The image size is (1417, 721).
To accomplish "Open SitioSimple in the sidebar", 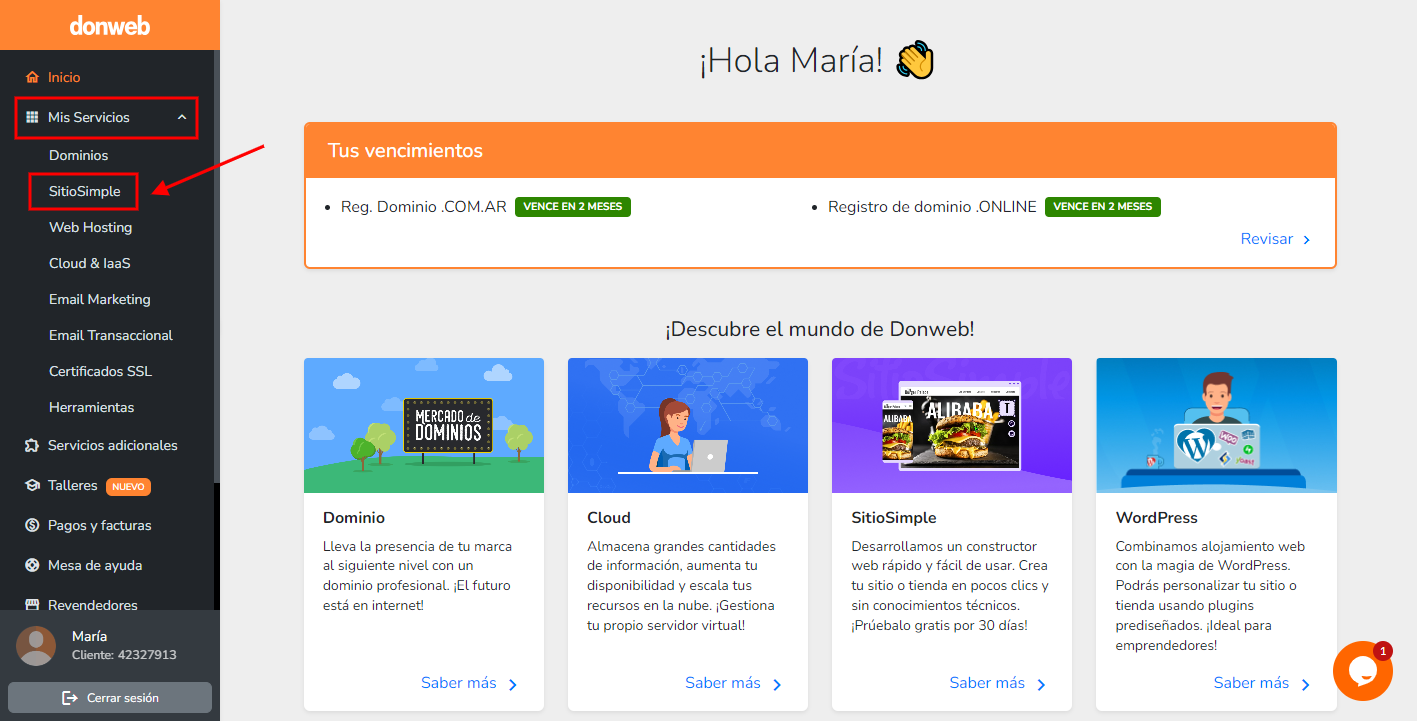I will 84,191.
